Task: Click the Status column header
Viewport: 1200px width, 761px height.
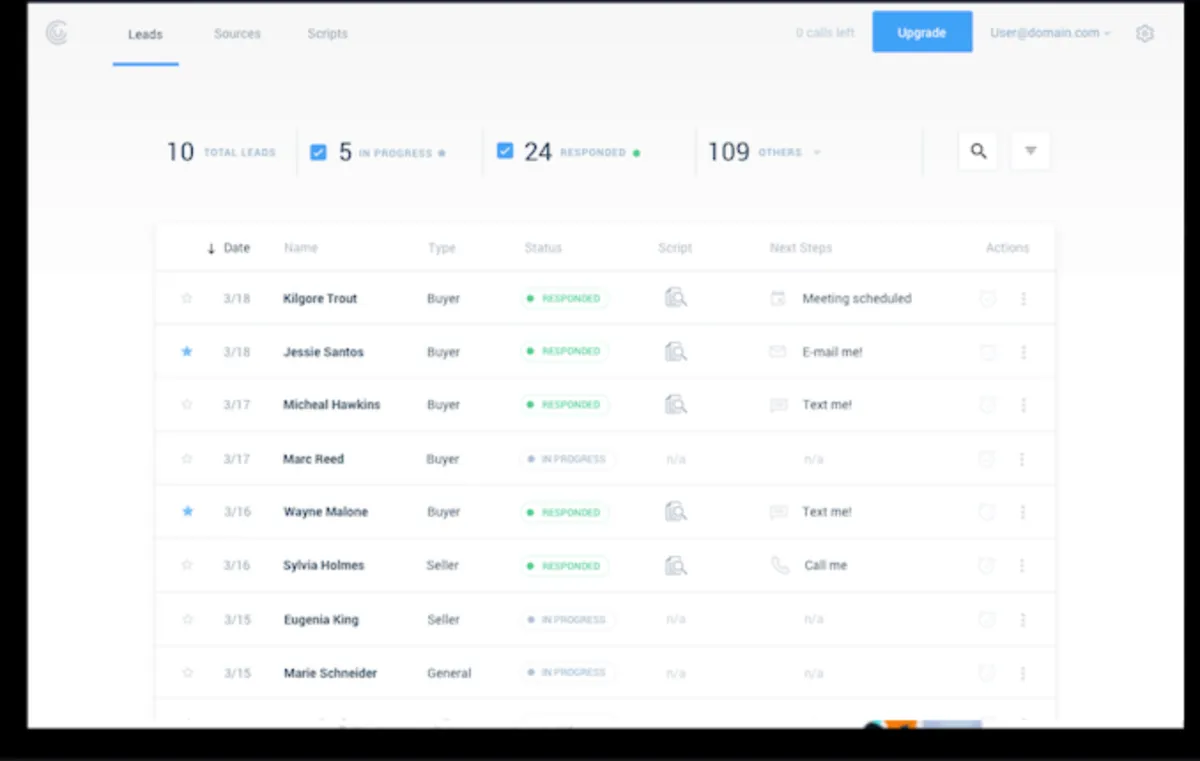Action: click(543, 248)
